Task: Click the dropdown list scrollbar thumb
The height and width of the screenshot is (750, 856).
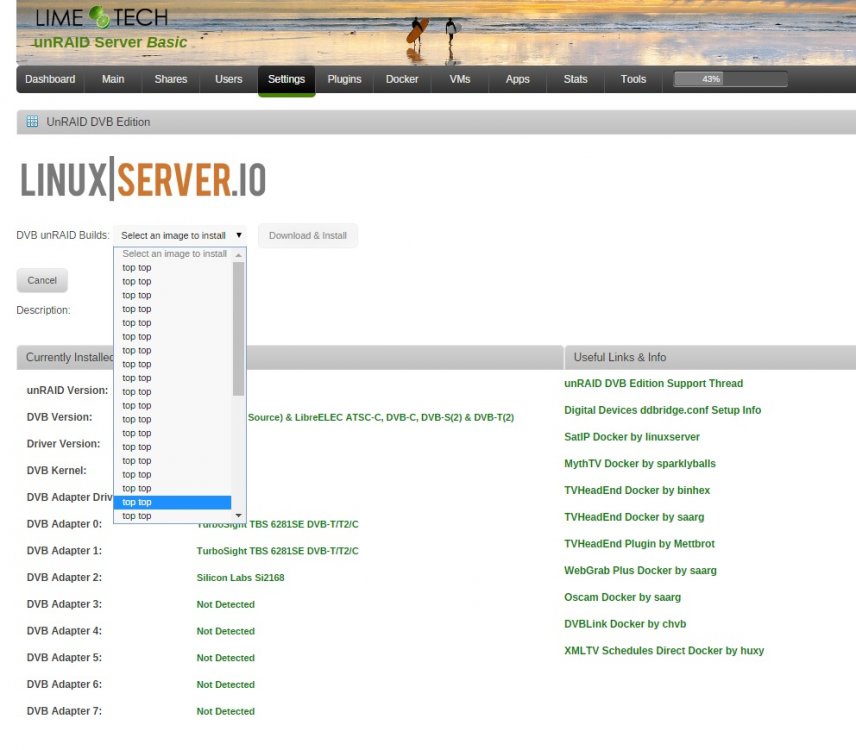Action: click(x=239, y=329)
